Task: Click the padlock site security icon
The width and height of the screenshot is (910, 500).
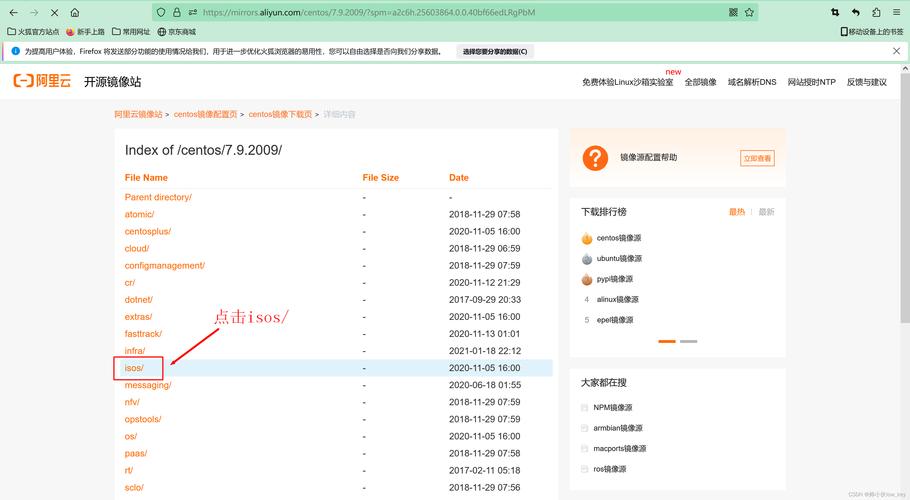Action: [x=176, y=12]
